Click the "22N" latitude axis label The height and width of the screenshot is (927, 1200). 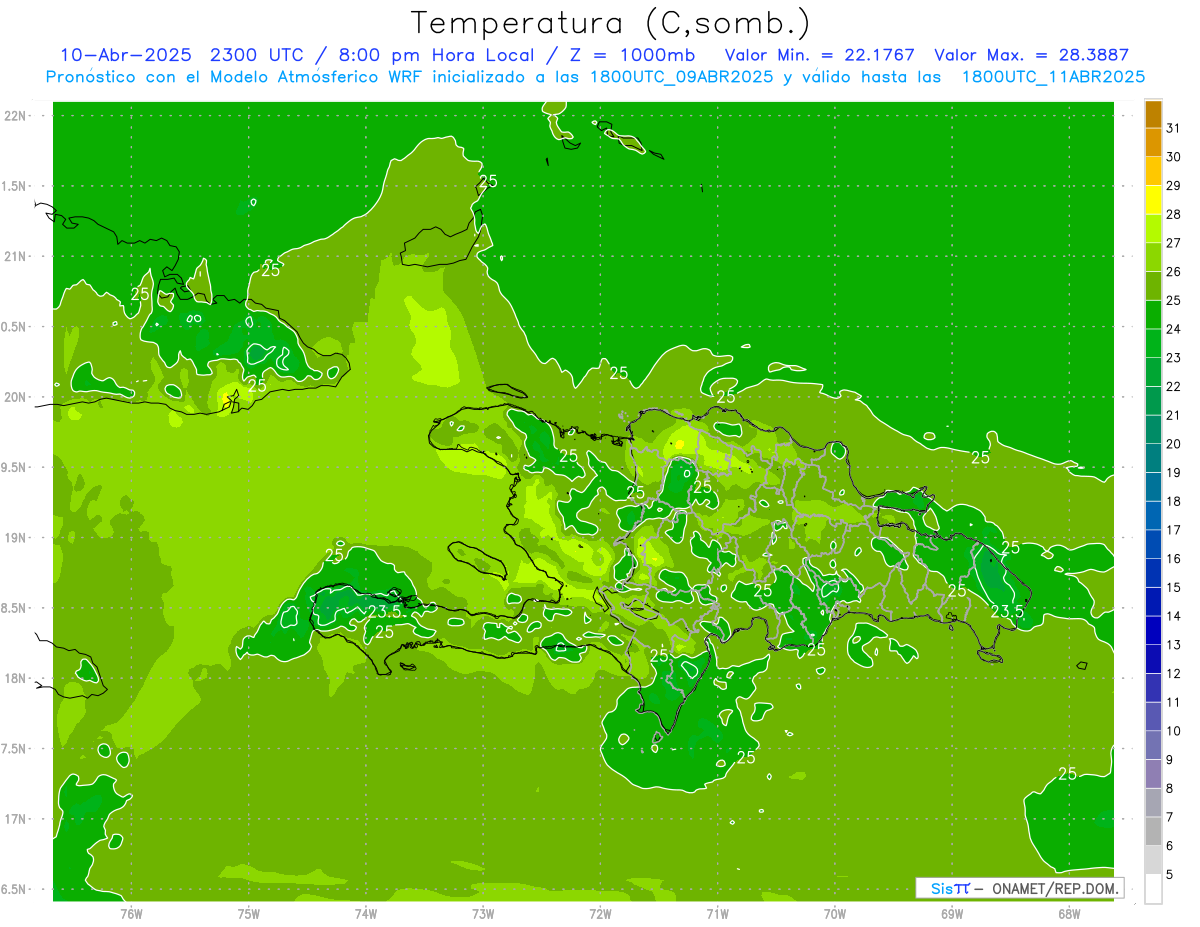[15, 116]
